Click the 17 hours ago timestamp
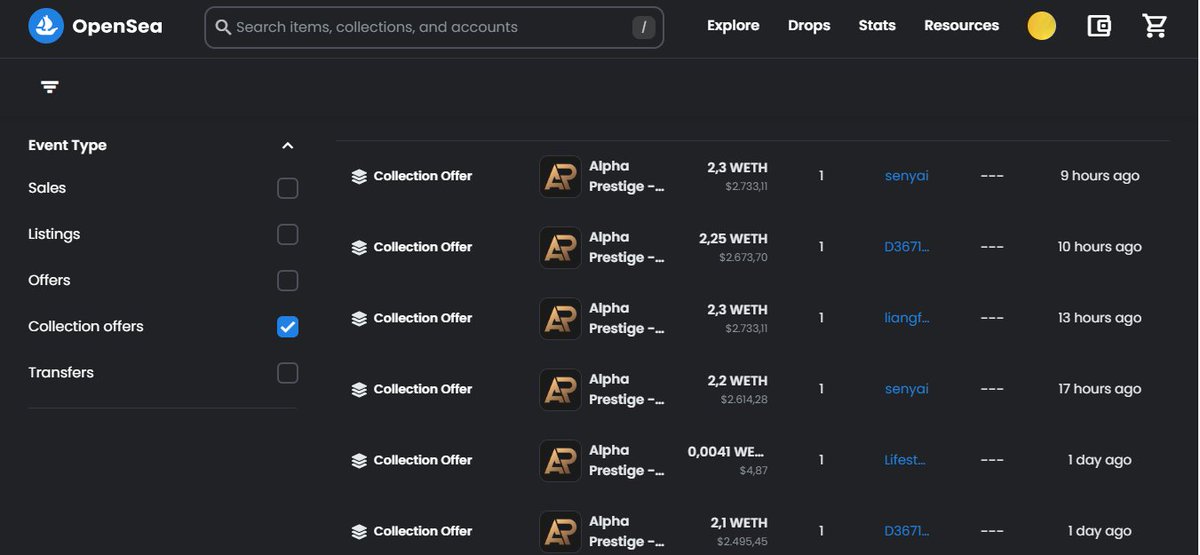 [1100, 389]
